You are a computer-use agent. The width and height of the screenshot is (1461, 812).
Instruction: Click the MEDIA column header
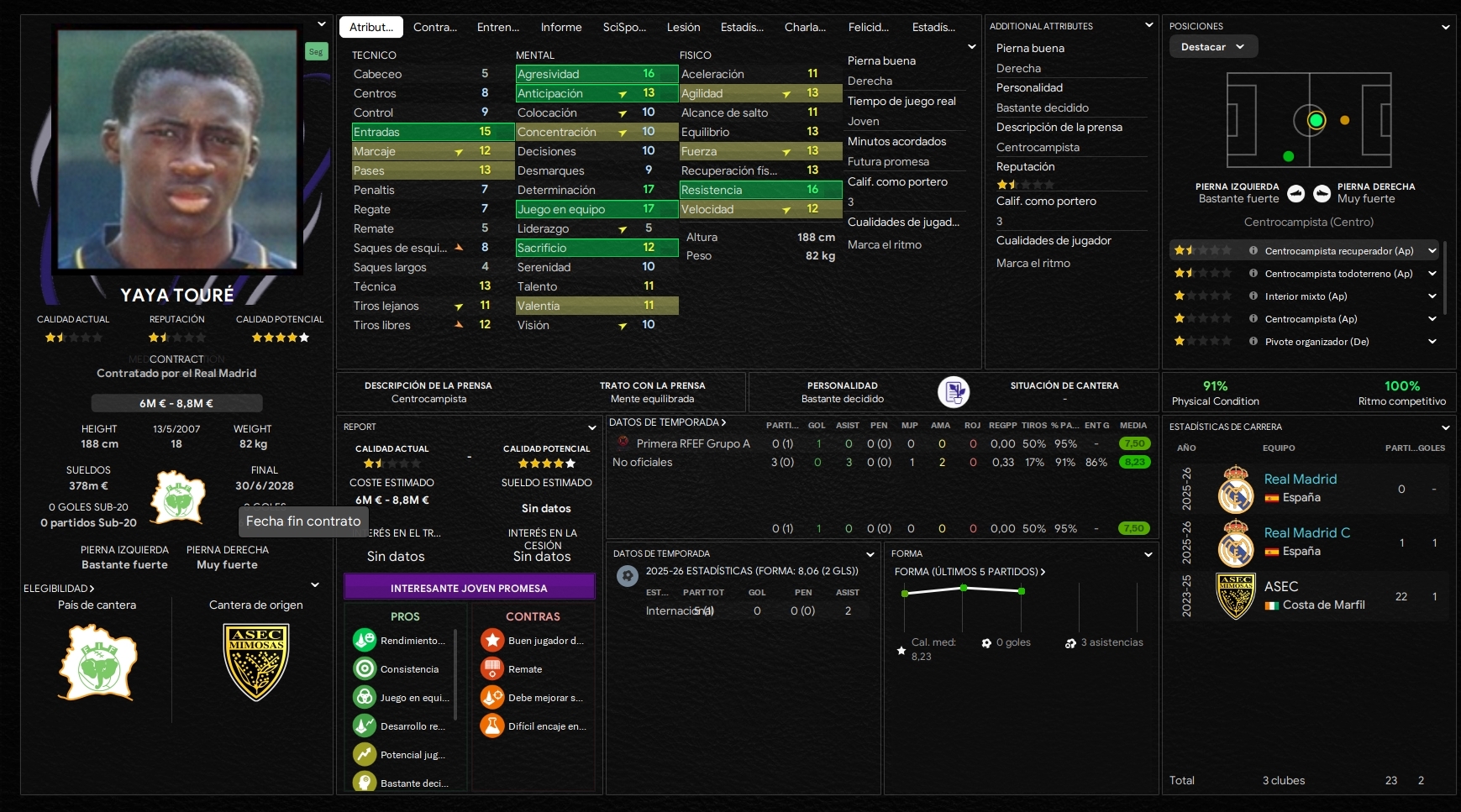1133,426
